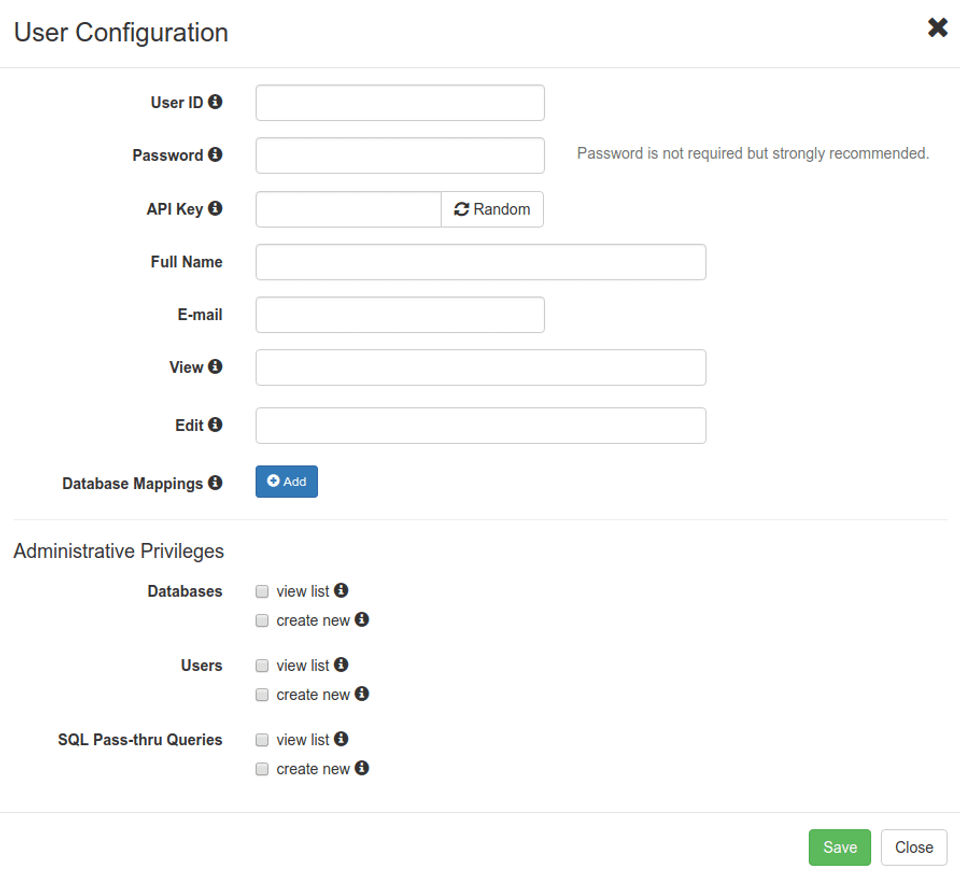The height and width of the screenshot is (878, 960).
Task: Save the user configuration
Action: (839, 847)
